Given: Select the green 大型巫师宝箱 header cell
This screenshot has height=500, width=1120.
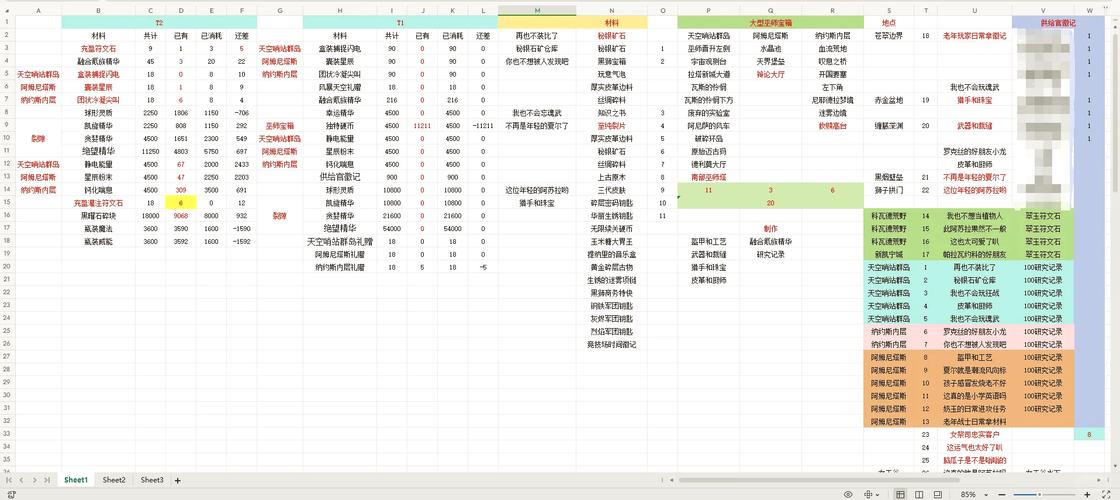Looking at the screenshot, I should pos(770,23).
